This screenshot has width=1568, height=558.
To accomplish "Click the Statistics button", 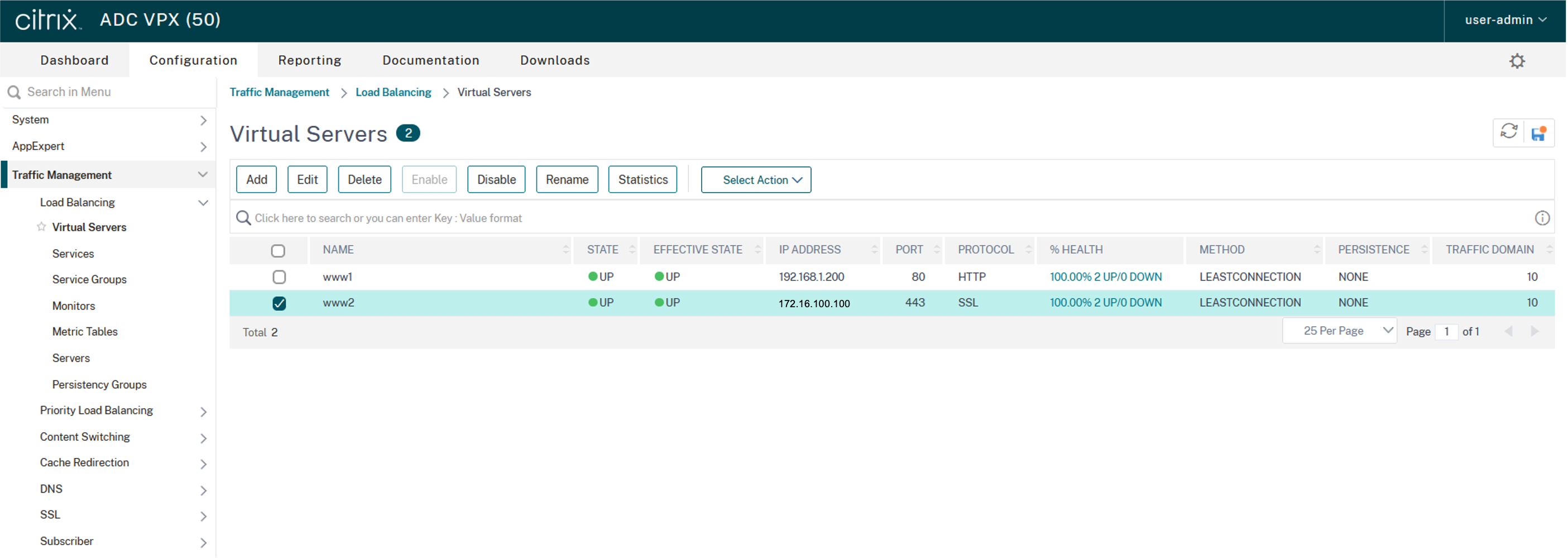I will point(642,180).
